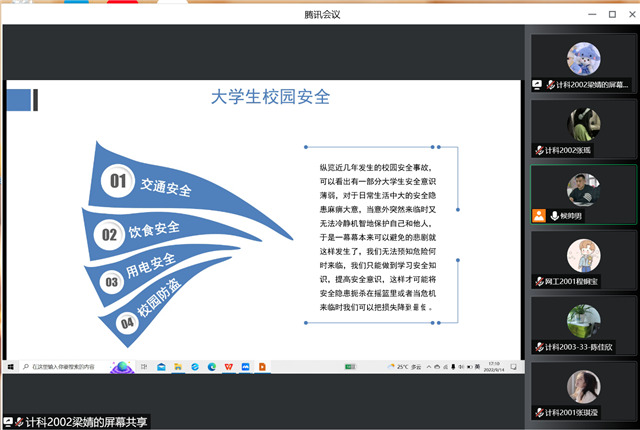
Task: Open the Windows Start button in shared taskbar
Action: 11,367
